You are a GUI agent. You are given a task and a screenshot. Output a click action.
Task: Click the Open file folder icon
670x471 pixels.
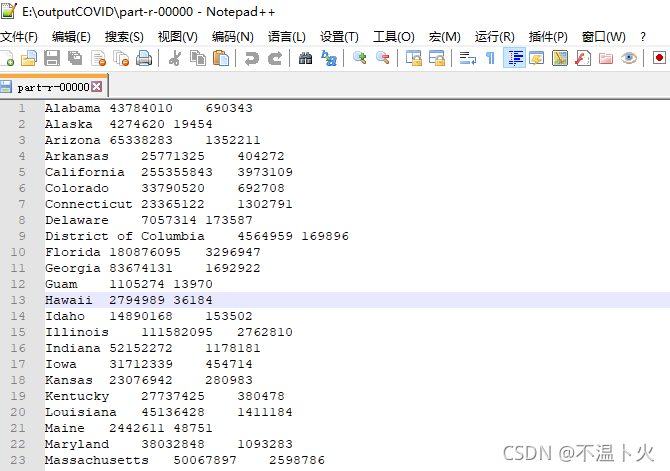(x=29, y=59)
